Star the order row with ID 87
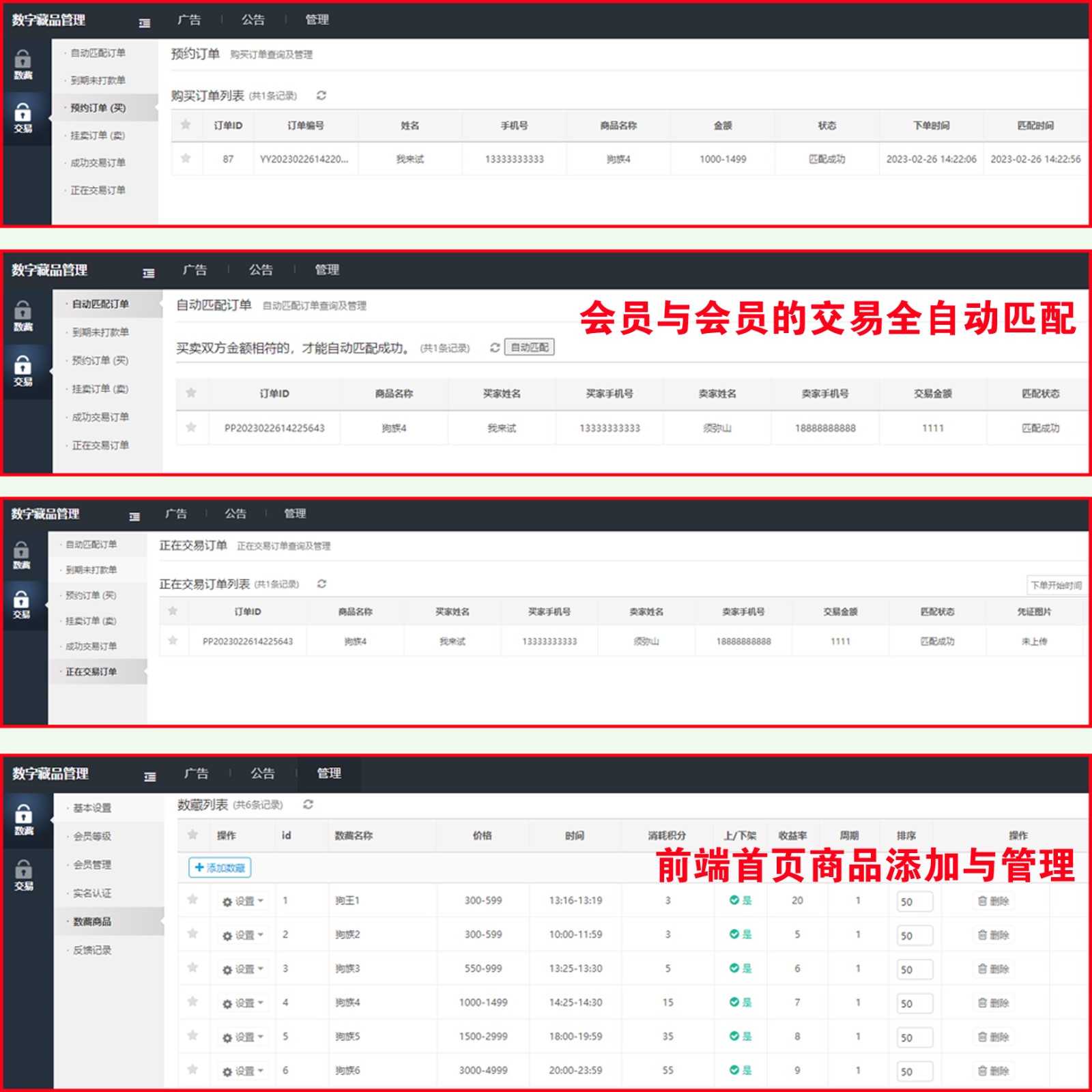This screenshot has width=1092, height=1092. coord(186,158)
